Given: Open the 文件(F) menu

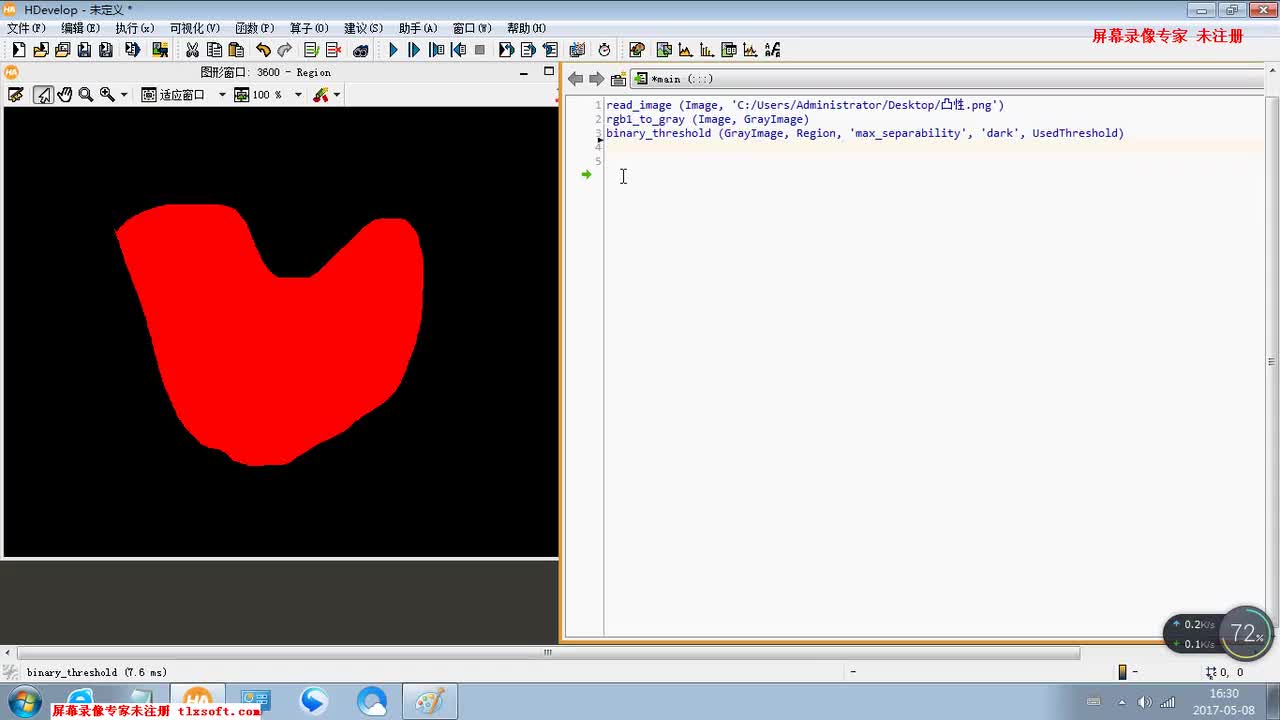Looking at the screenshot, I should (x=25, y=28).
